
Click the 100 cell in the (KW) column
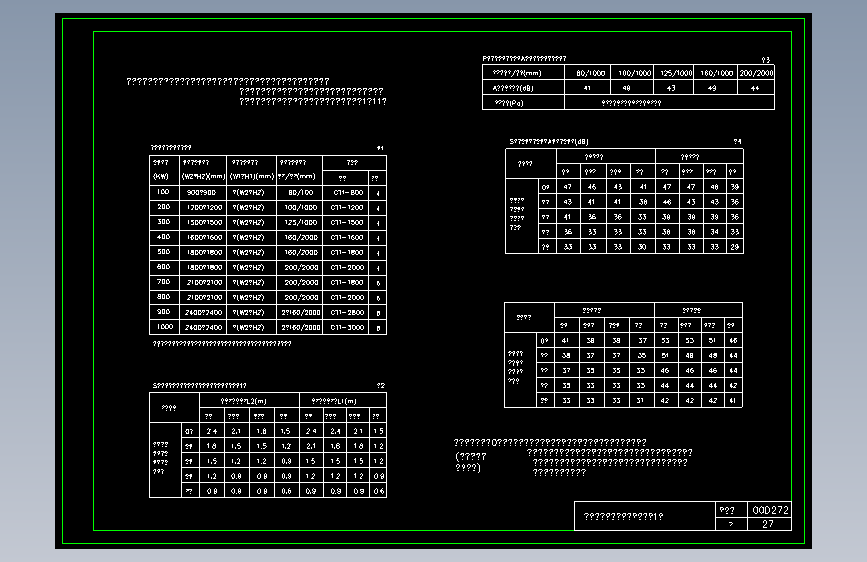[x=163, y=192]
